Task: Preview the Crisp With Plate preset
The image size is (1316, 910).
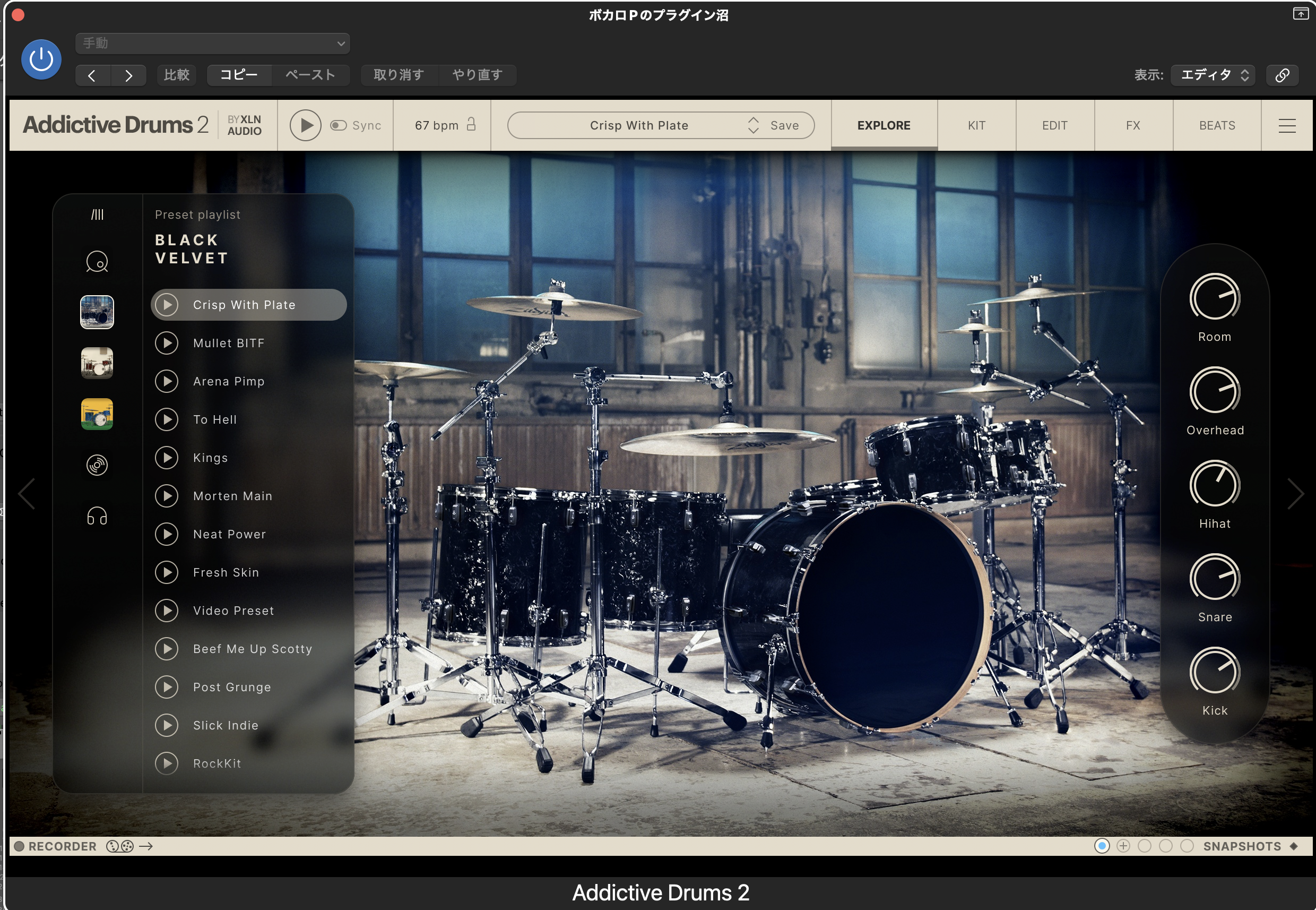Action: pos(167,304)
